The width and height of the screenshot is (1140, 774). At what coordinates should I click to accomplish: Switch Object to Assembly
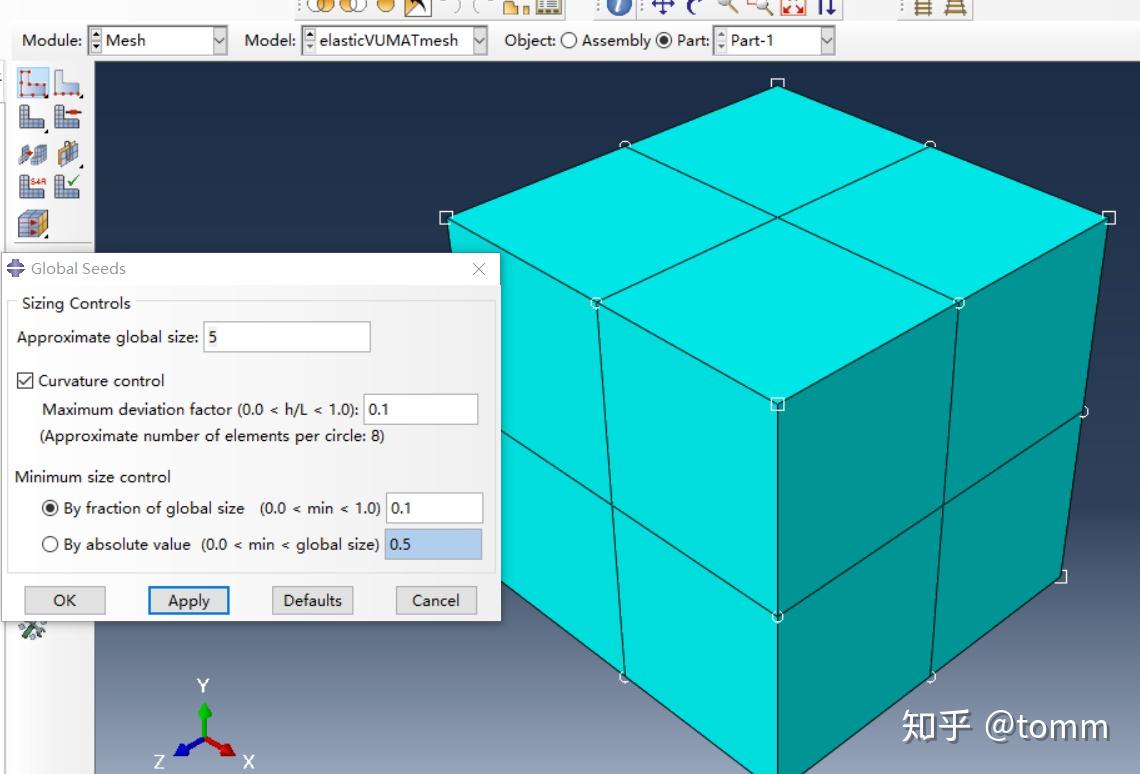pos(570,41)
